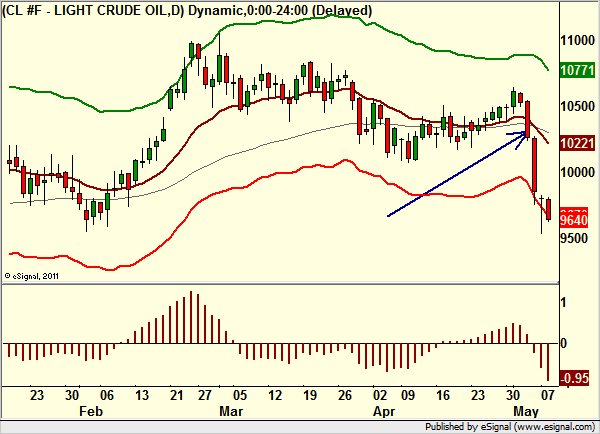Click the 02 date label above Apr

380,395
